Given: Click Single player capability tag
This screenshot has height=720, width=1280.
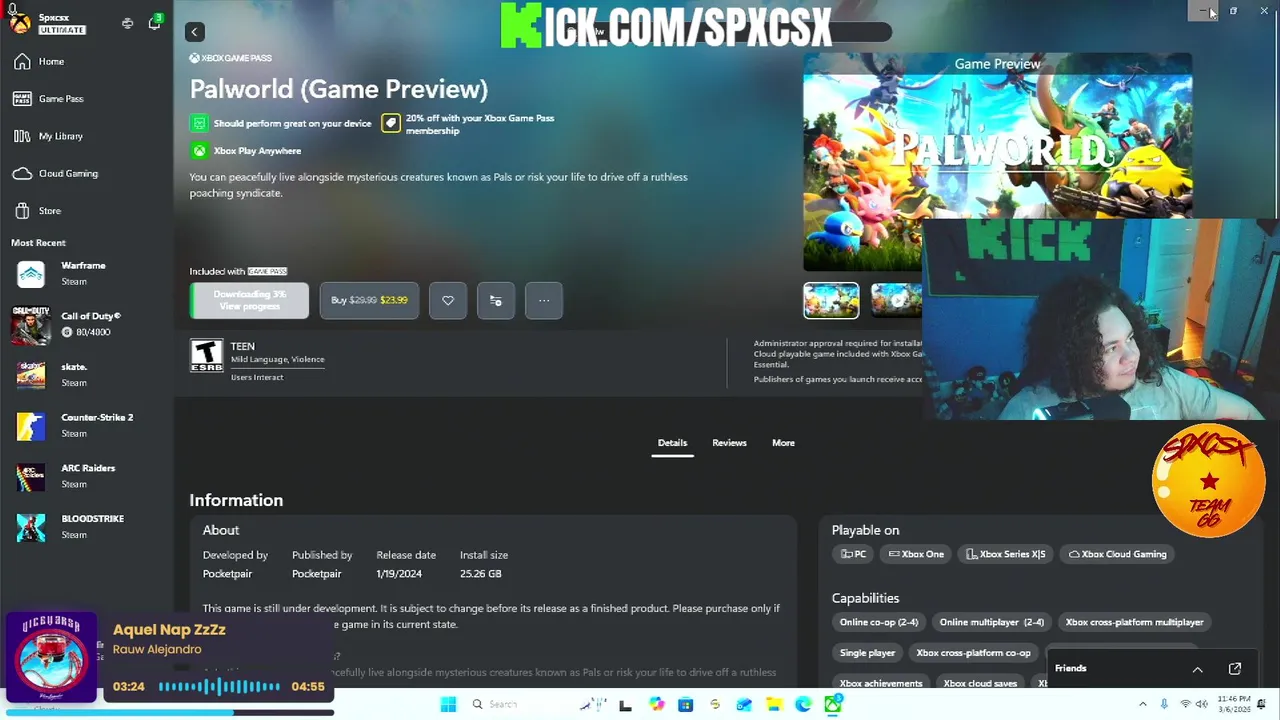Looking at the screenshot, I should (867, 653).
